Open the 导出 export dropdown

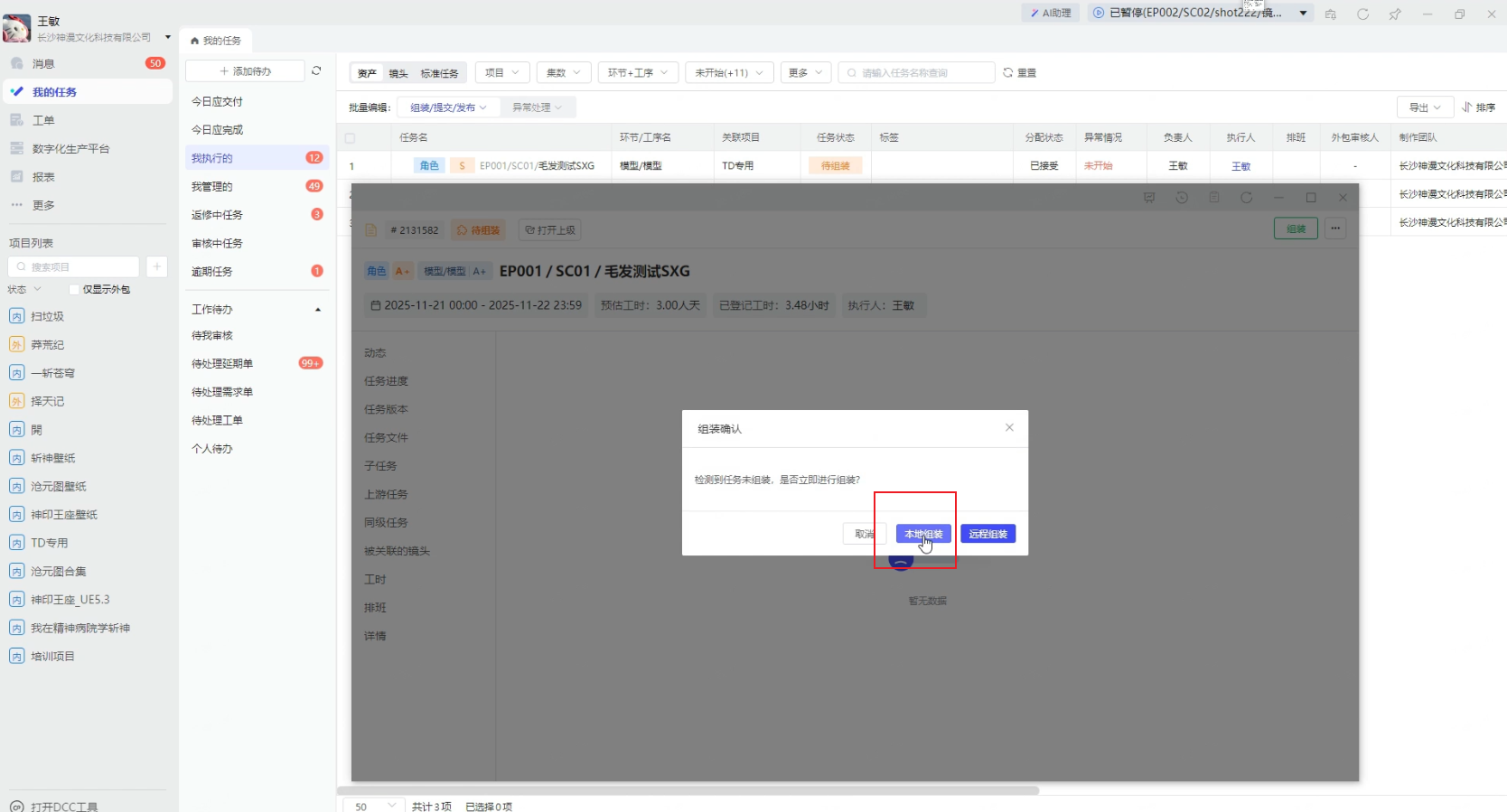1425,107
